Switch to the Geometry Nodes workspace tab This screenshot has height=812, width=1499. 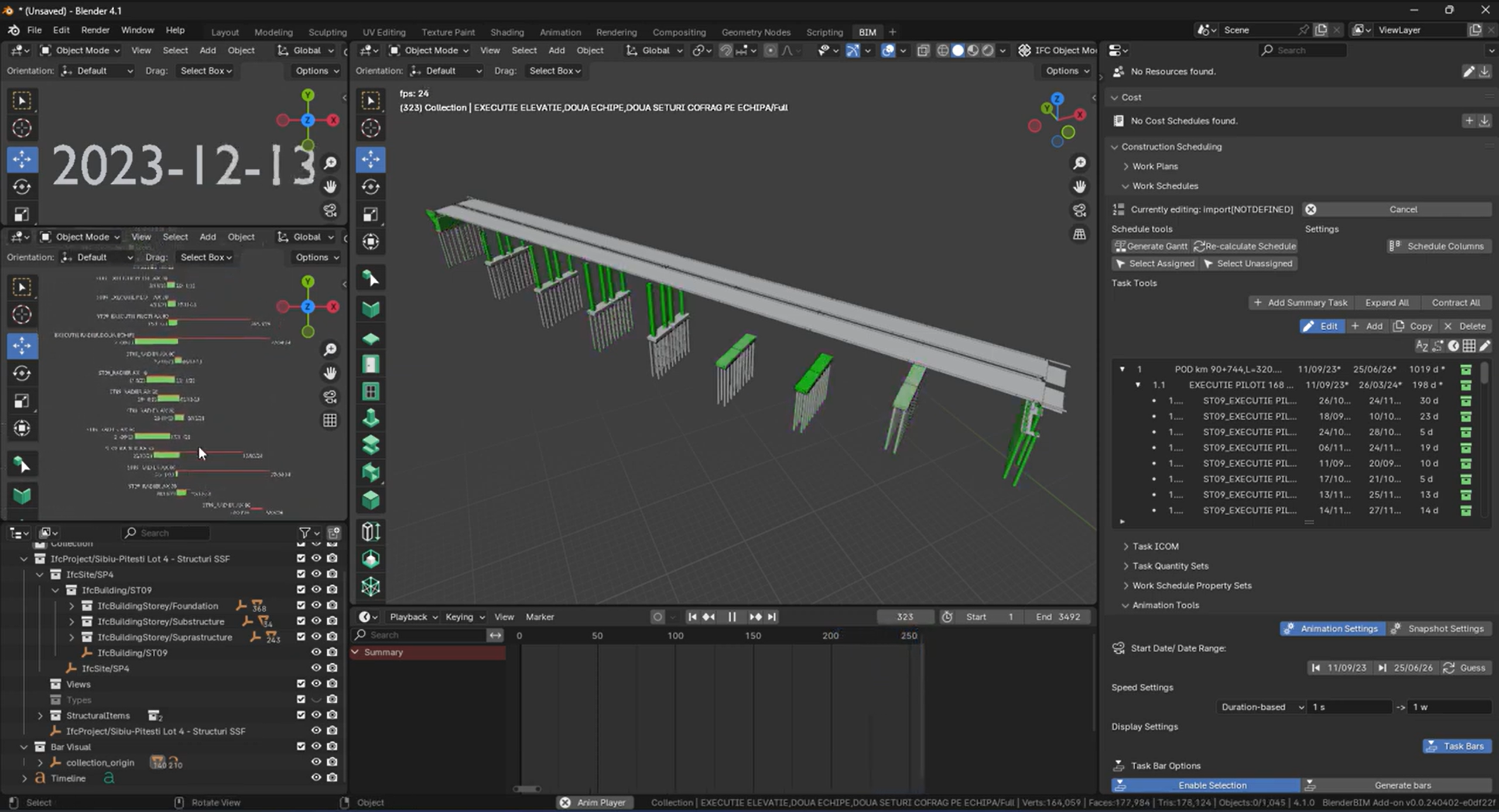755,32
